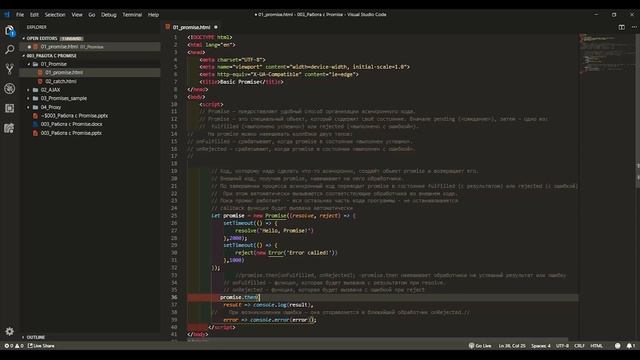The width and height of the screenshot is (640, 360).
Task: Expand the Outline section
Action: (24, 337)
